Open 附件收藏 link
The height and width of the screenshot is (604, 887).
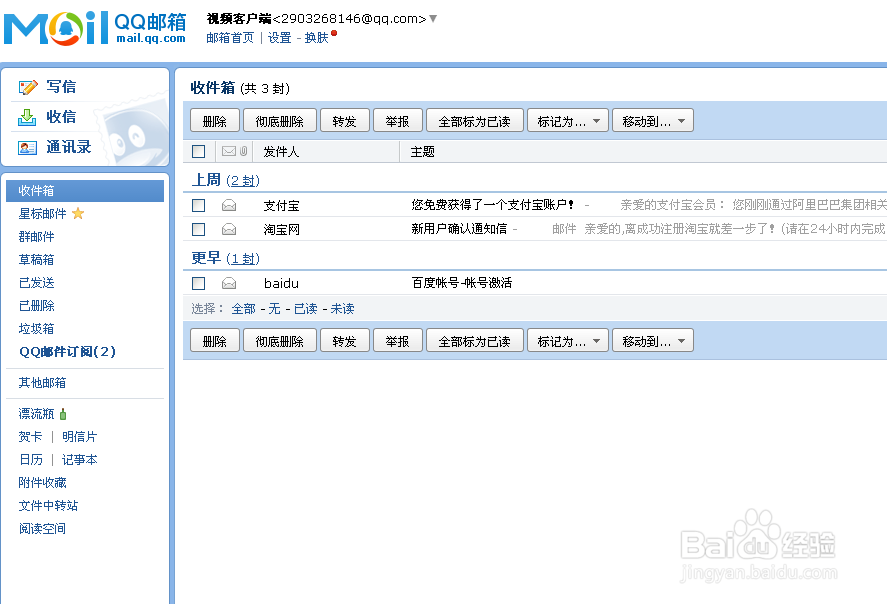tap(42, 483)
